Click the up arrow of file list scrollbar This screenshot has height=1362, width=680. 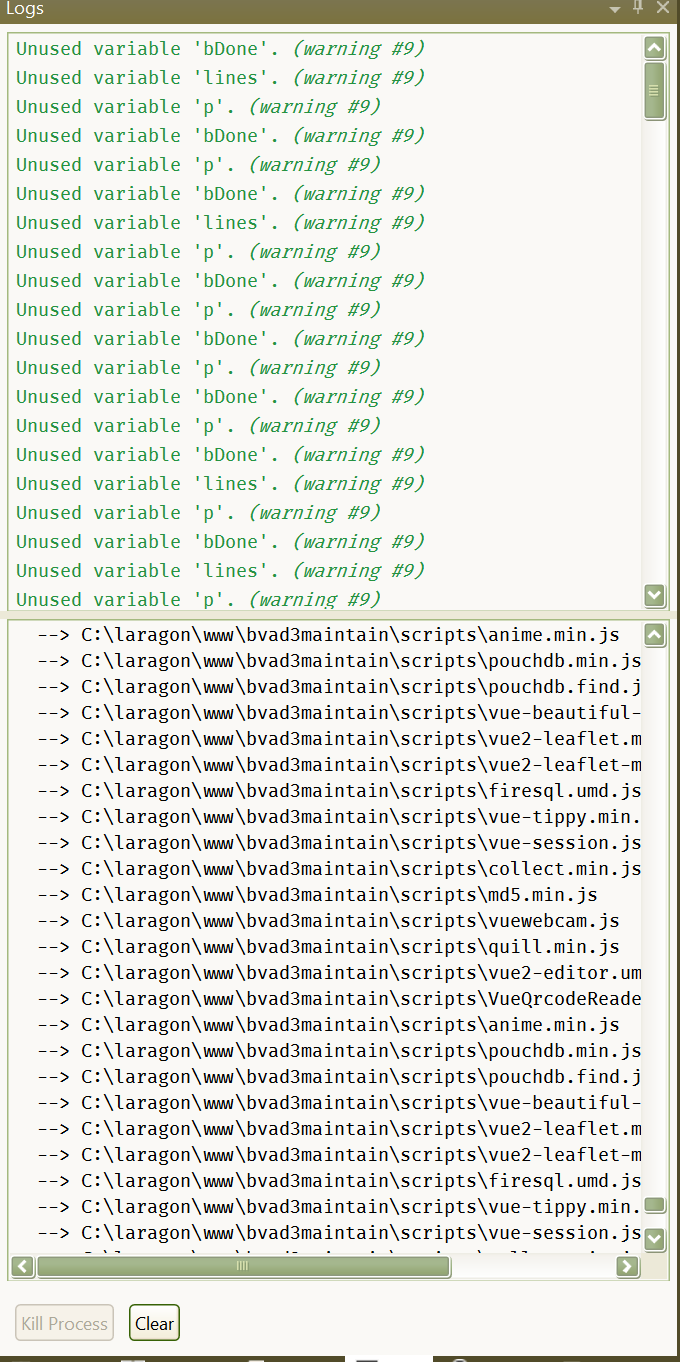pyautogui.click(x=655, y=634)
